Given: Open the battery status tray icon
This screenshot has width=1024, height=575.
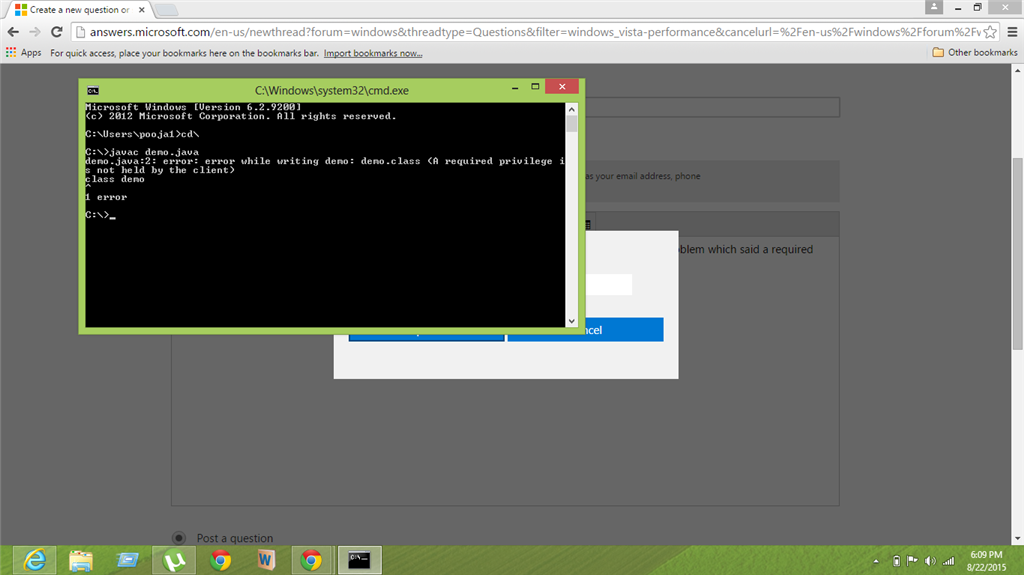Looking at the screenshot, I should (x=897, y=561).
